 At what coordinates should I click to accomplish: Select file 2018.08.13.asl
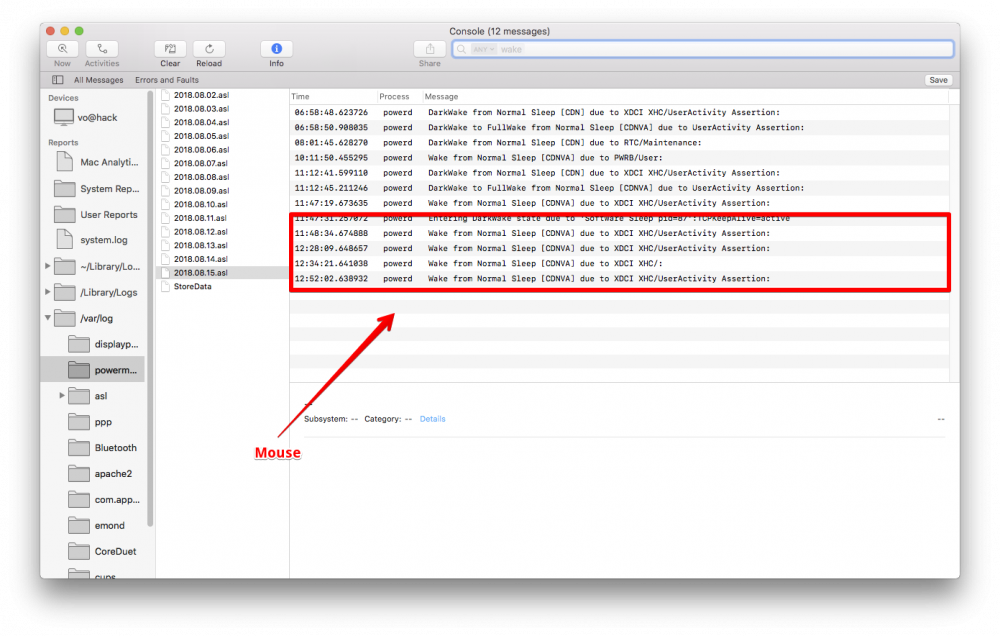(201, 245)
